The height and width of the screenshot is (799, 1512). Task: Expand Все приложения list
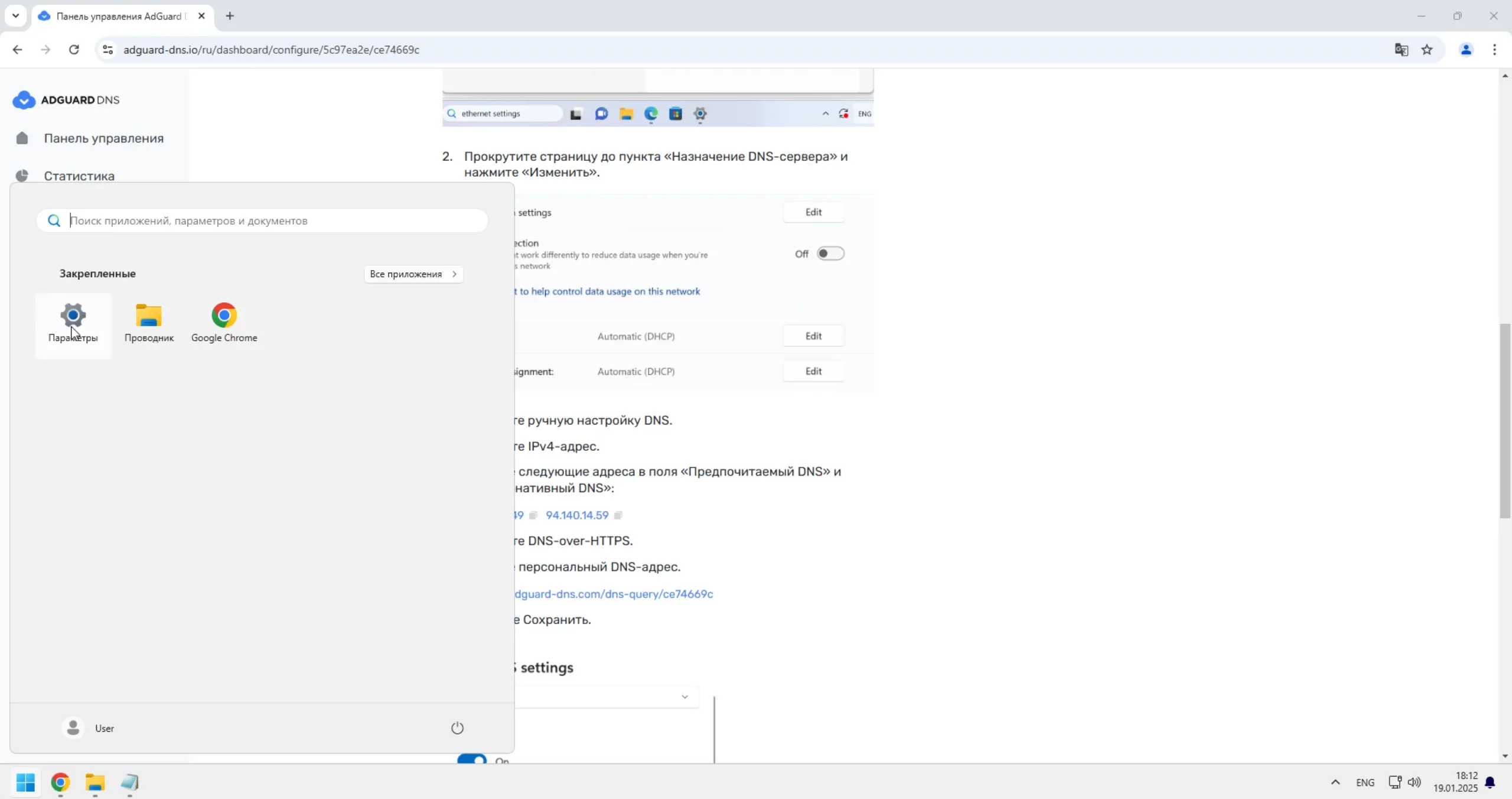(413, 274)
